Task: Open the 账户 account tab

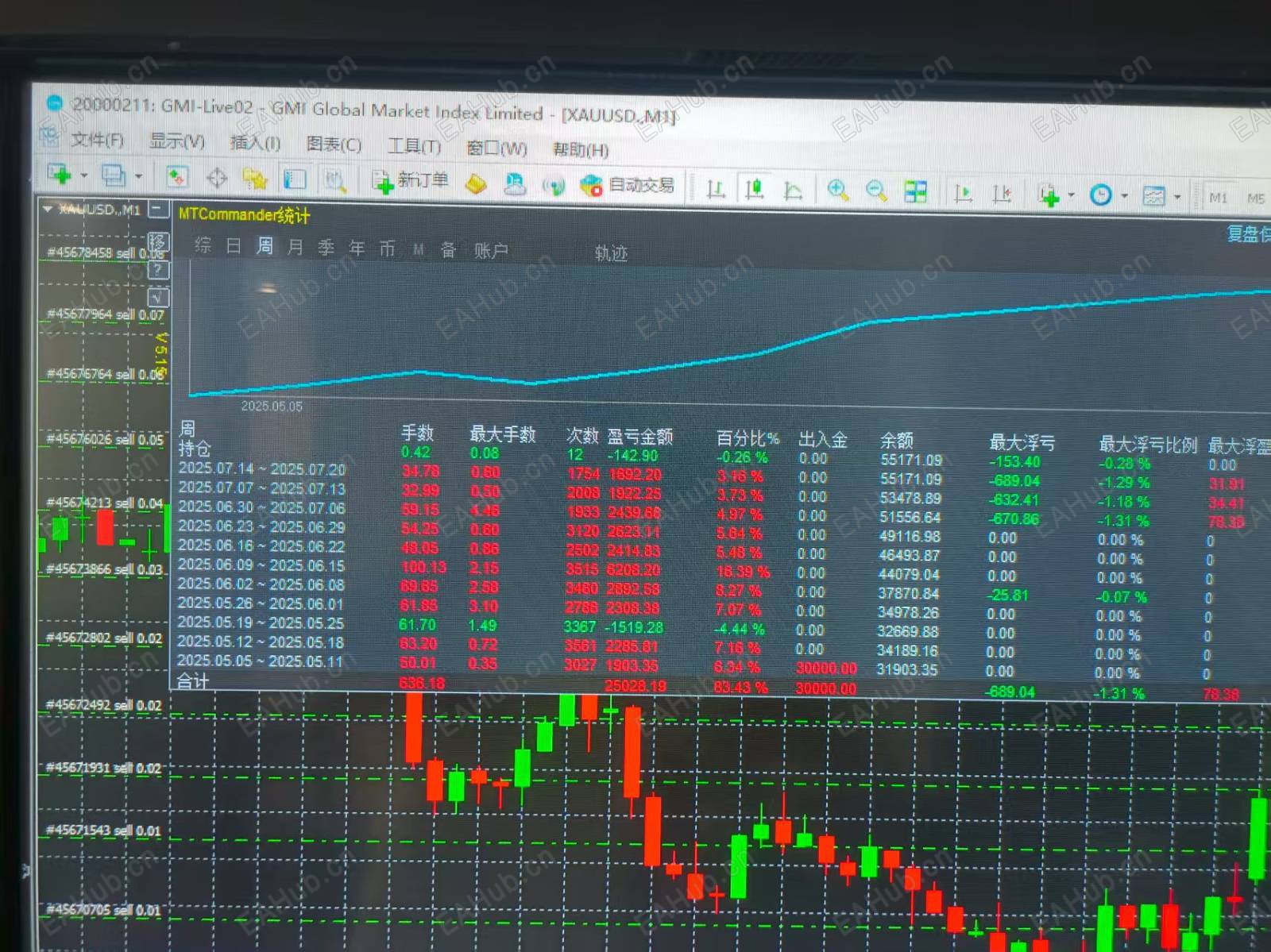Action: point(491,251)
